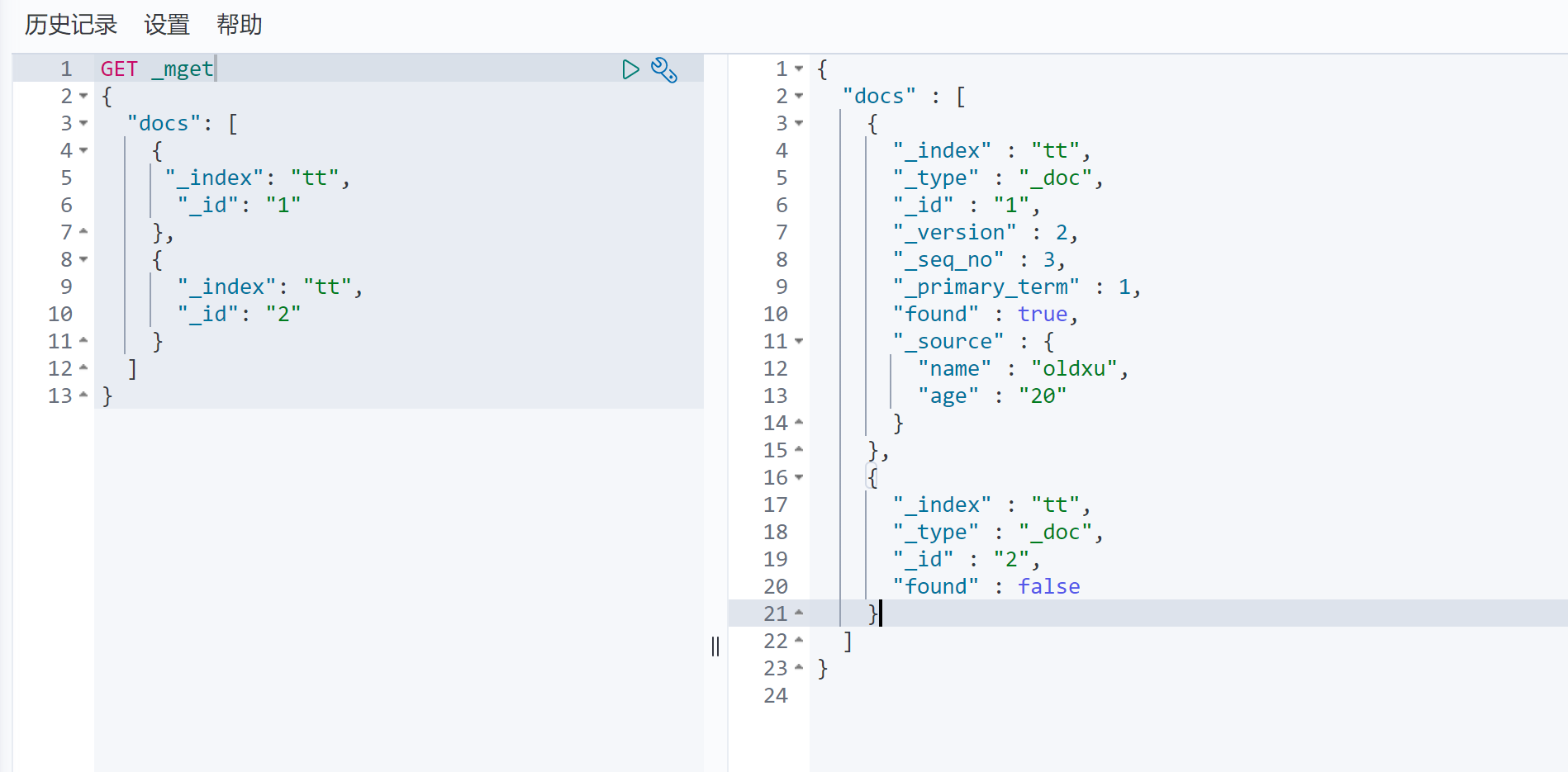This screenshot has height=772, width=1568.
Task: Toggle fold end marker at request line 7
Action: [x=83, y=232]
